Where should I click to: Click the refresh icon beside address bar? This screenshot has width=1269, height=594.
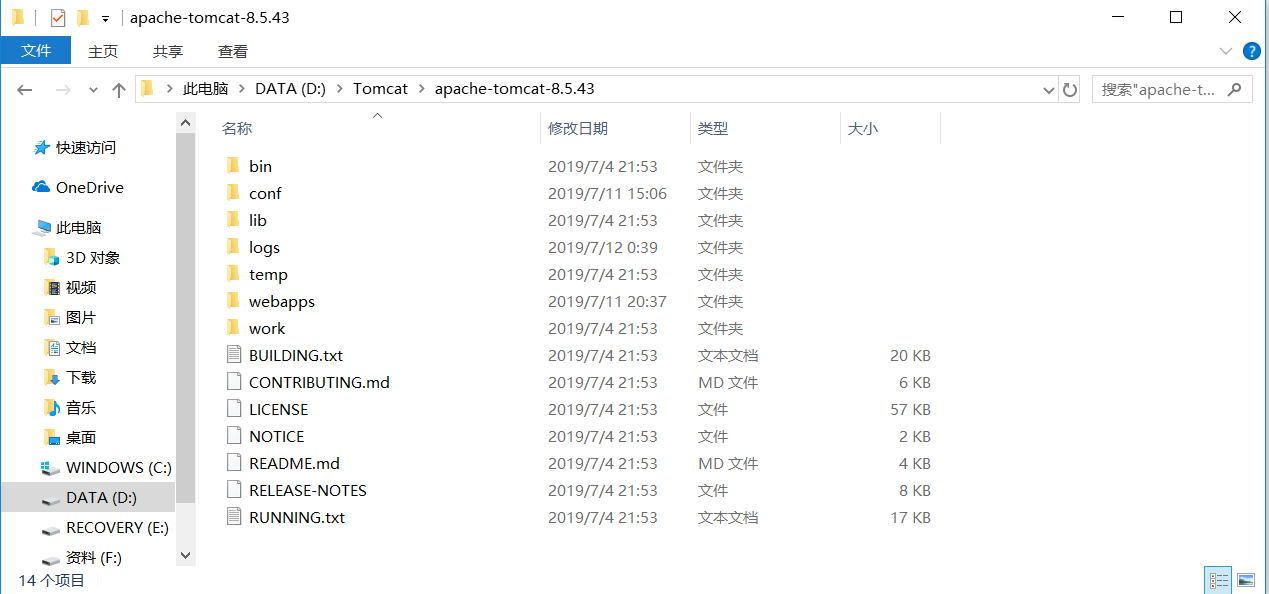tap(1070, 89)
